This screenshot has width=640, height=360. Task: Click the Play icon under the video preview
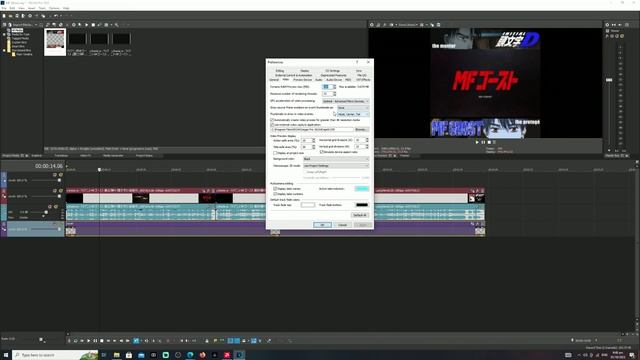[477, 142]
